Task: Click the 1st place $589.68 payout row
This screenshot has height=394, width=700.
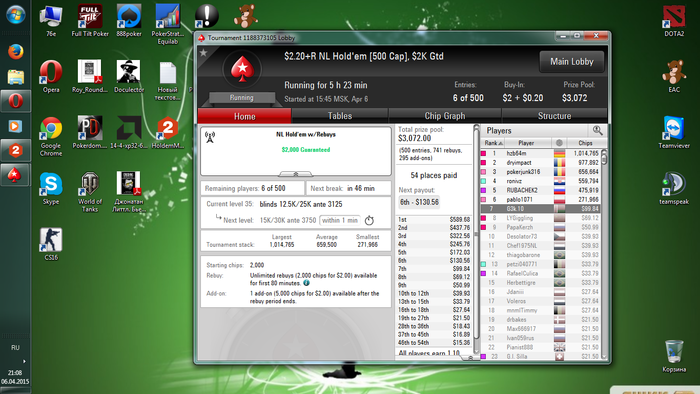Action: coord(434,220)
